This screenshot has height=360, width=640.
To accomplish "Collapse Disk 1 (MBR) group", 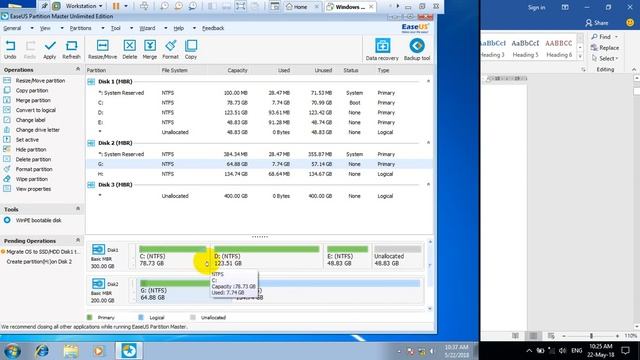I will 428,81.
